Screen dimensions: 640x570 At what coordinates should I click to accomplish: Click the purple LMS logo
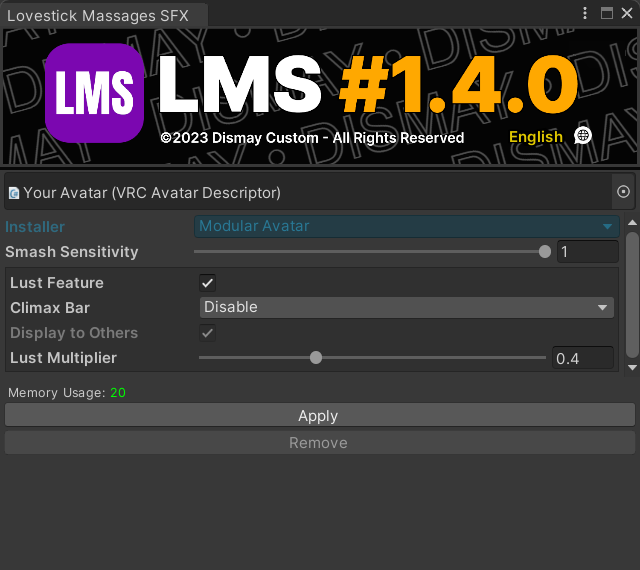pyautogui.click(x=94, y=93)
